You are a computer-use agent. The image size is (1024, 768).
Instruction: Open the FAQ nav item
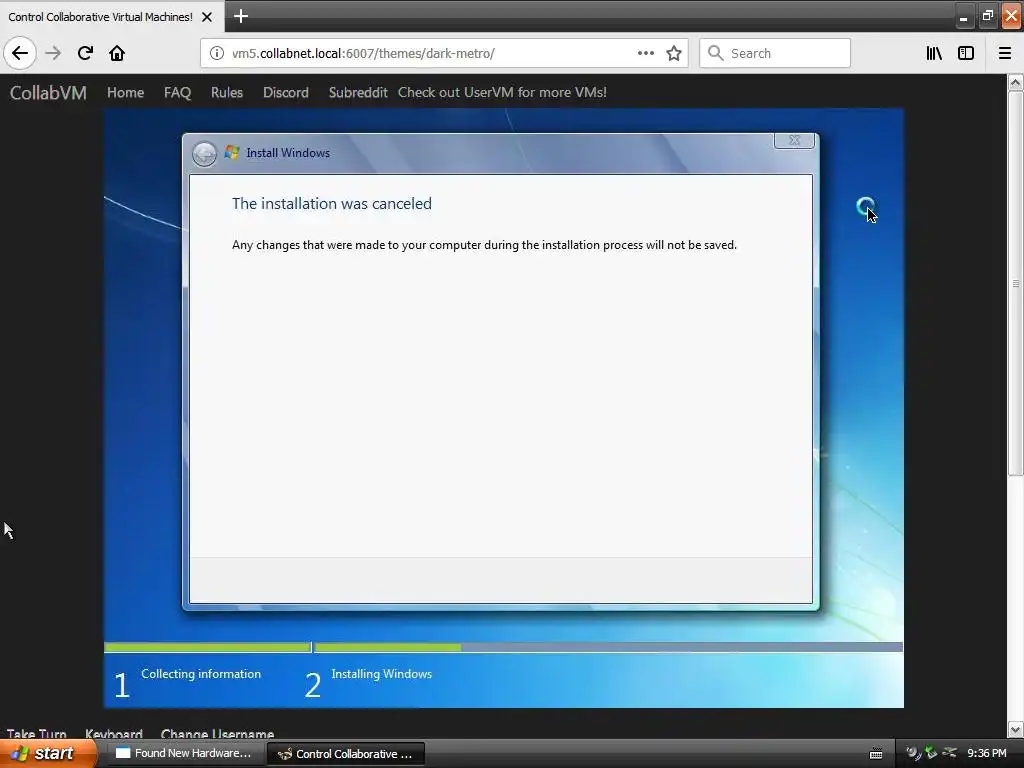click(x=177, y=93)
